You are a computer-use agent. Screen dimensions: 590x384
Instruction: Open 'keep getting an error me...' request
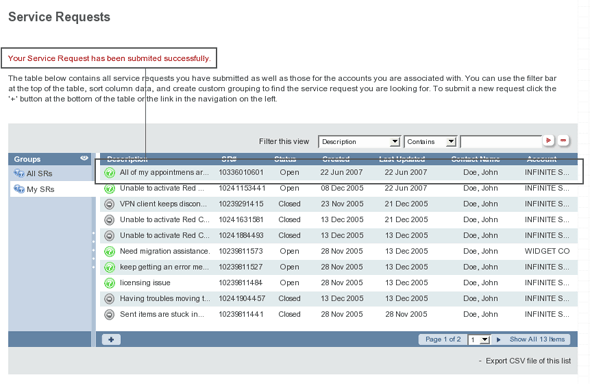tap(164, 267)
